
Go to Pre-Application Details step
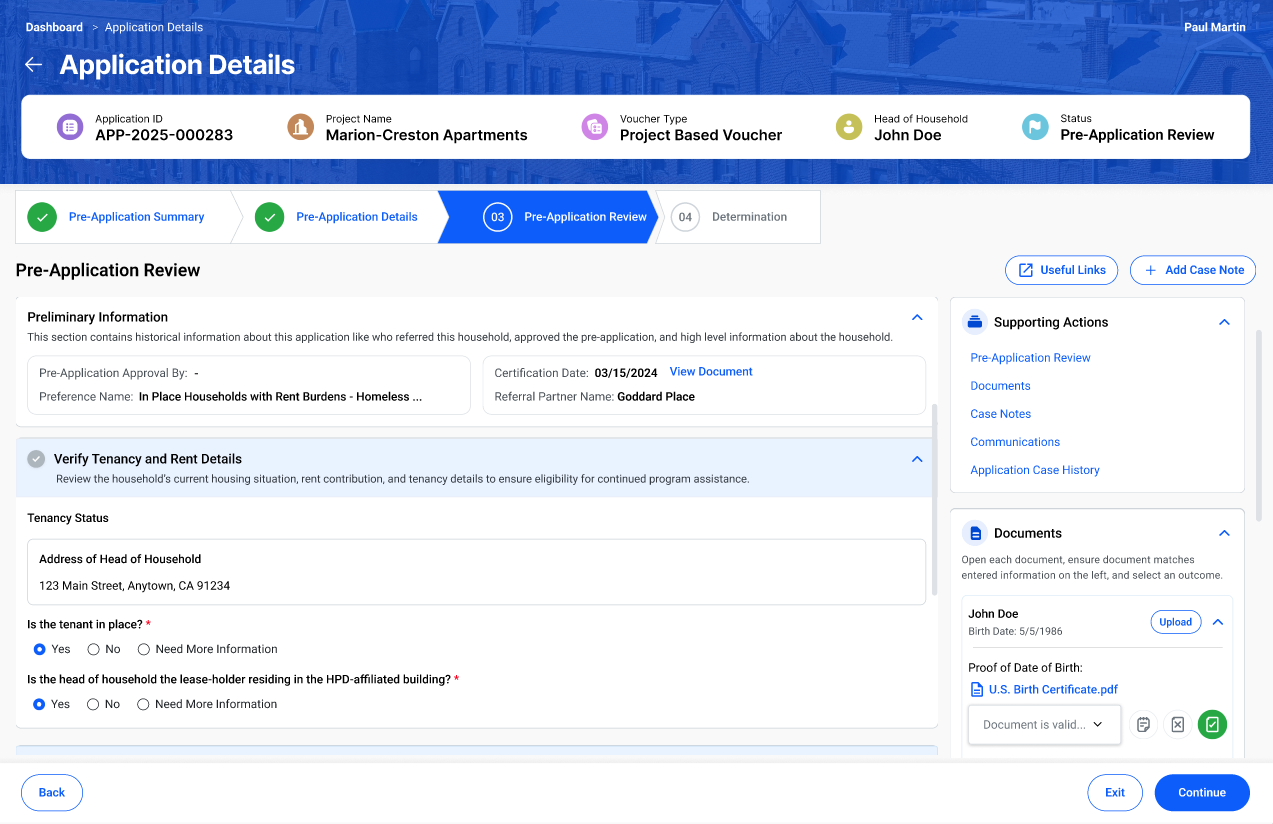pos(356,217)
